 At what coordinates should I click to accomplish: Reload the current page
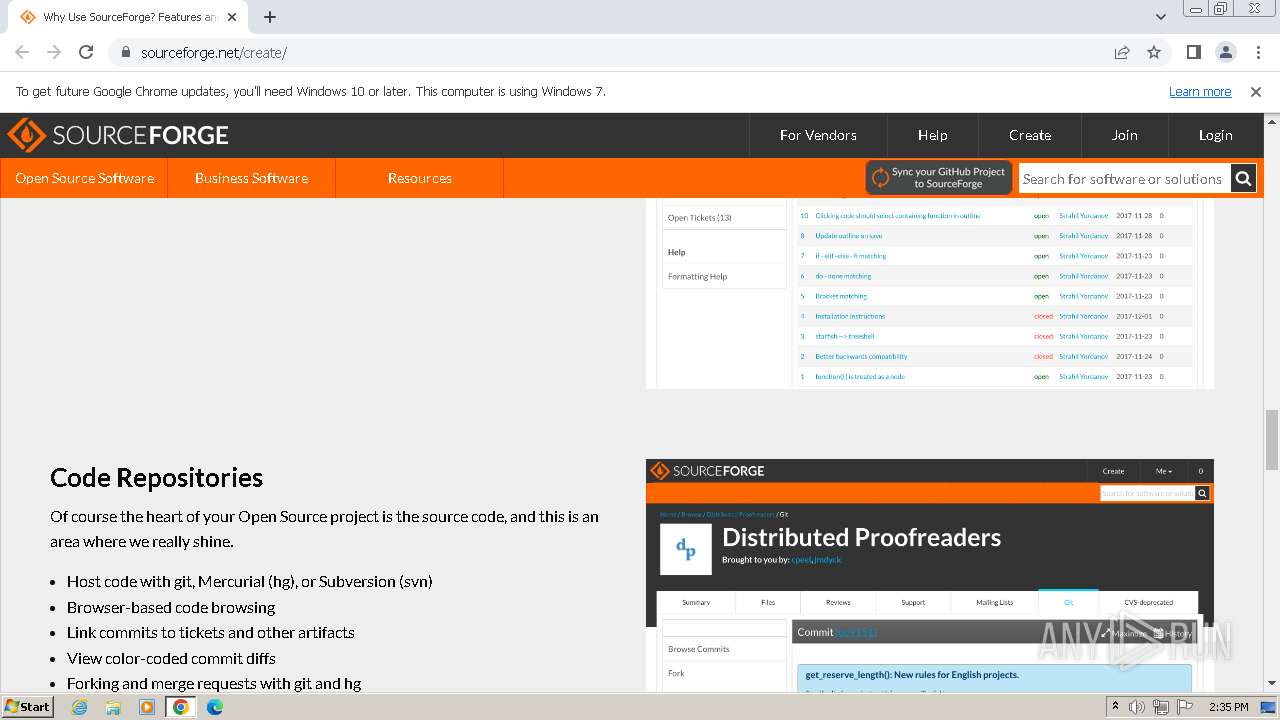[86, 53]
